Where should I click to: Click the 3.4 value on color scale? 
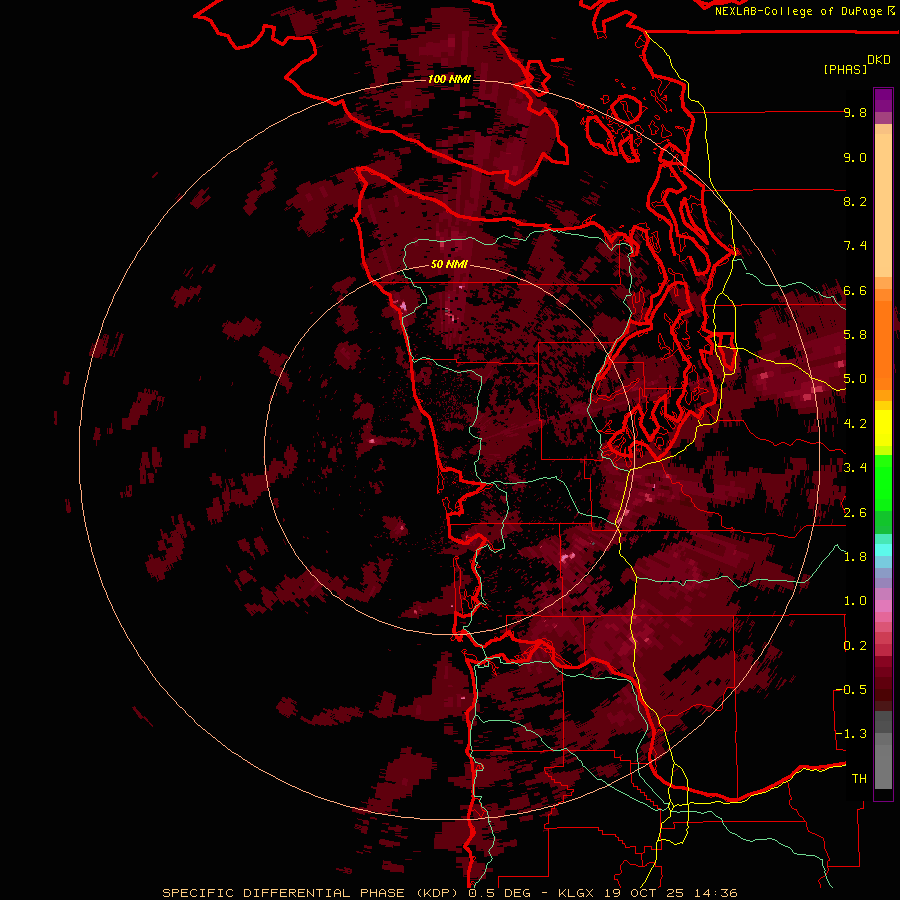click(855, 468)
